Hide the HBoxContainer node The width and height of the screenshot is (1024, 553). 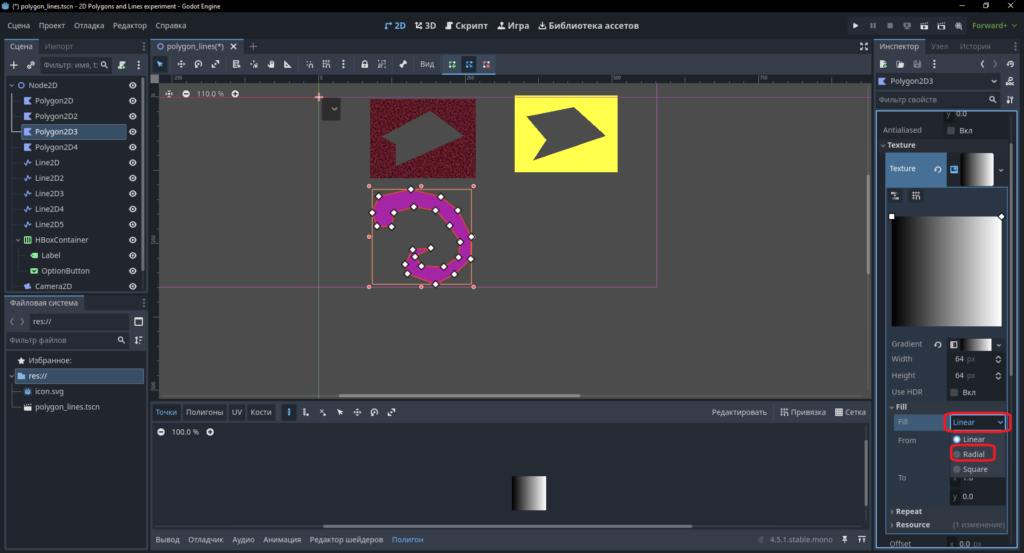click(x=133, y=240)
